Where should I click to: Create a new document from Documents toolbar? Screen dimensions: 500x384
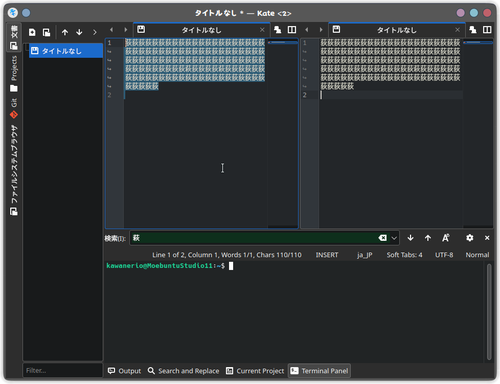(32, 32)
